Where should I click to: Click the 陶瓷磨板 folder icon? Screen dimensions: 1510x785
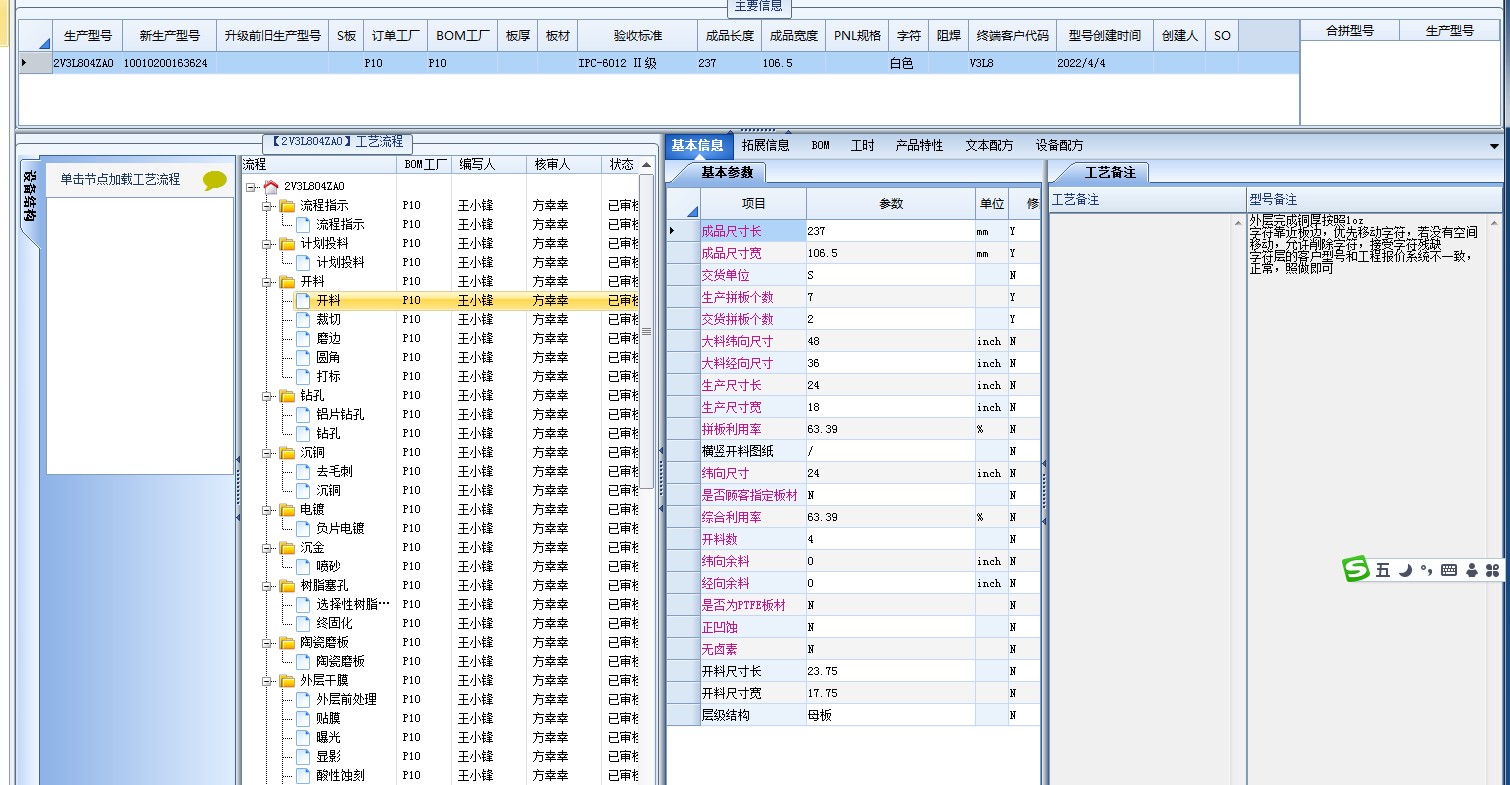point(287,642)
